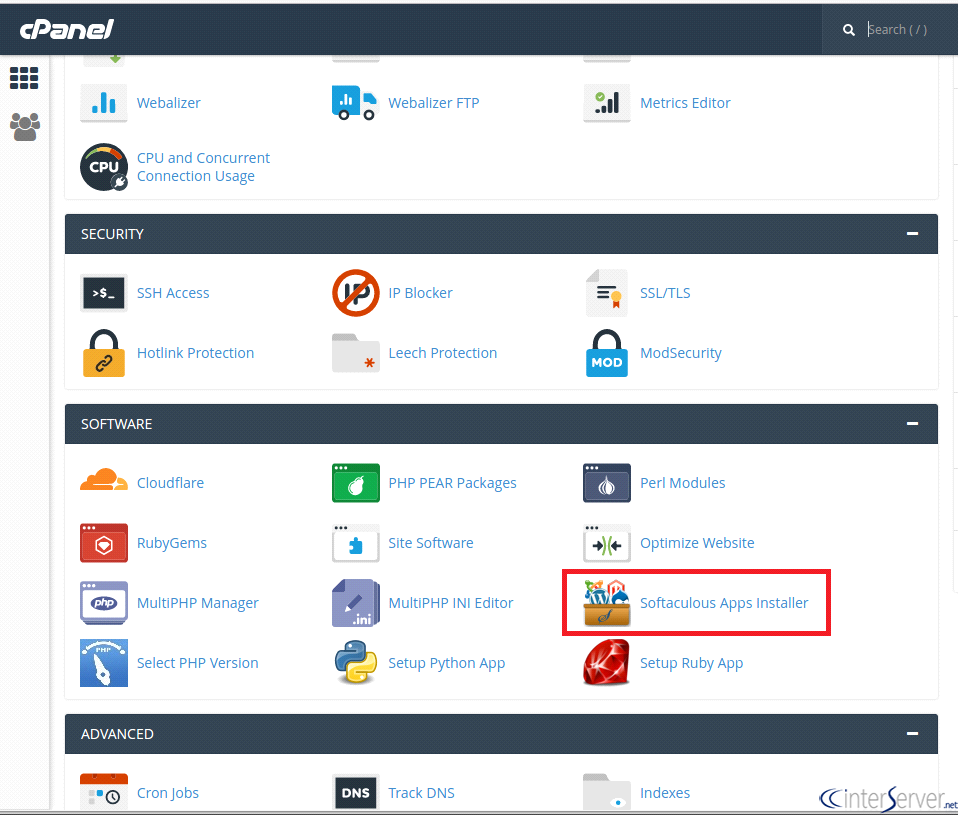Open the Optimize Website link
958x815 pixels.
click(x=697, y=543)
